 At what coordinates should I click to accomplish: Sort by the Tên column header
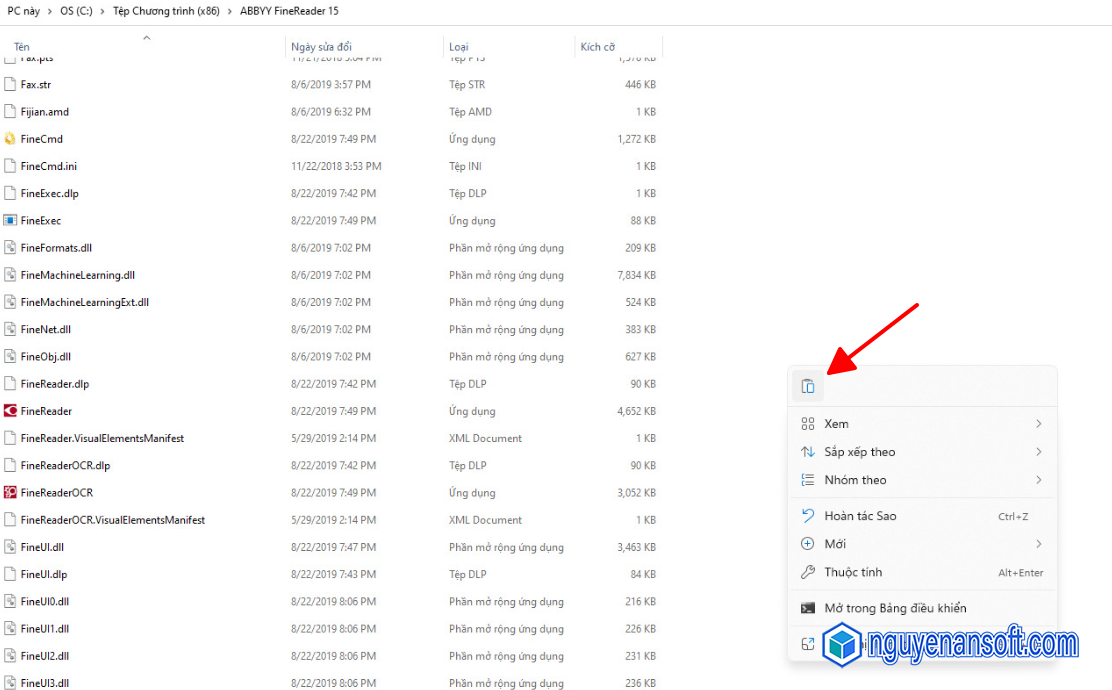point(22,47)
